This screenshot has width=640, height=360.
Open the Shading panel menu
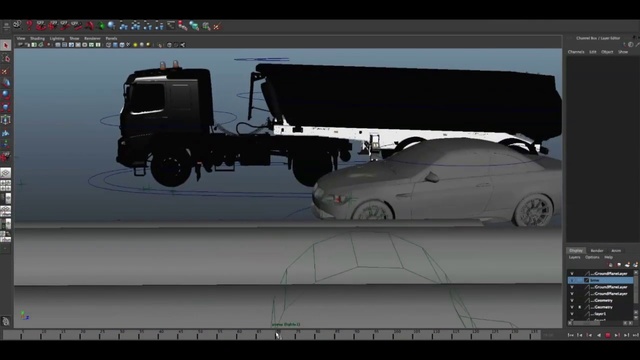coord(37,38)
